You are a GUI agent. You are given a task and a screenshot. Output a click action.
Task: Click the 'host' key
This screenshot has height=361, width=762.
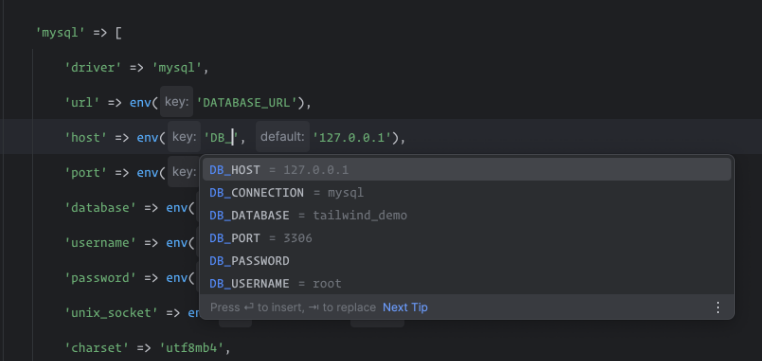86,138
